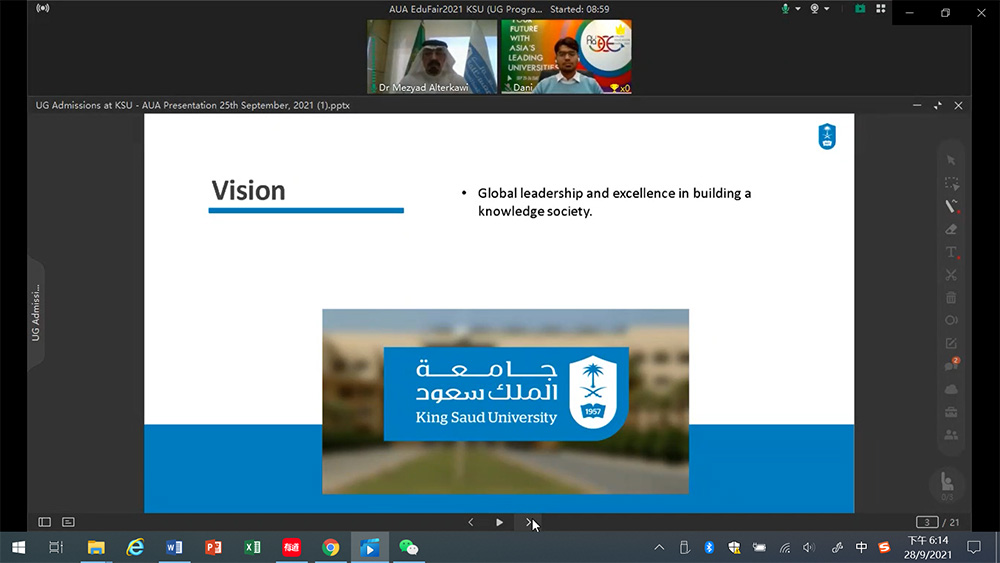Click the cloud icon in side toolbar
Image resolution: width=1000 pixels, height=563 pixels.
[x=951, y=389]
